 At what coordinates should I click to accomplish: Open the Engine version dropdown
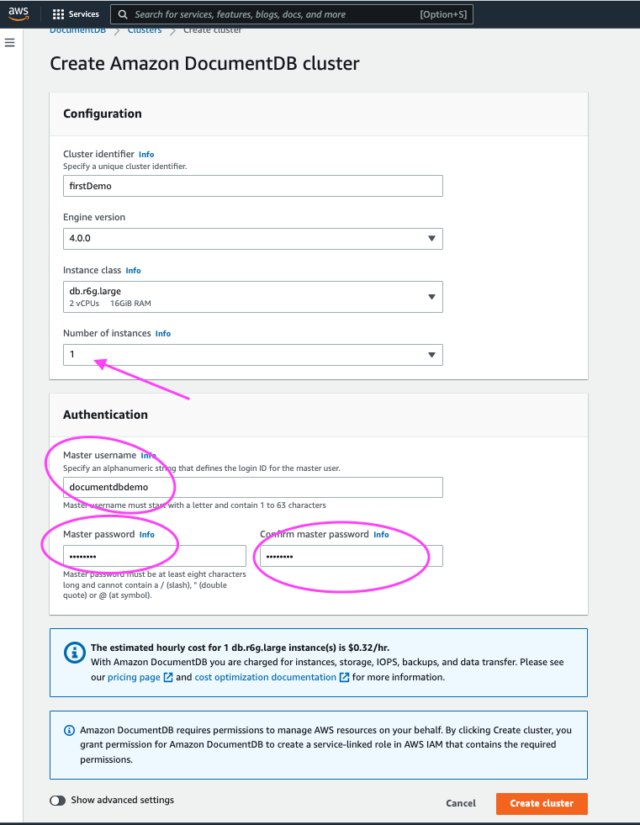pos(432,238)
